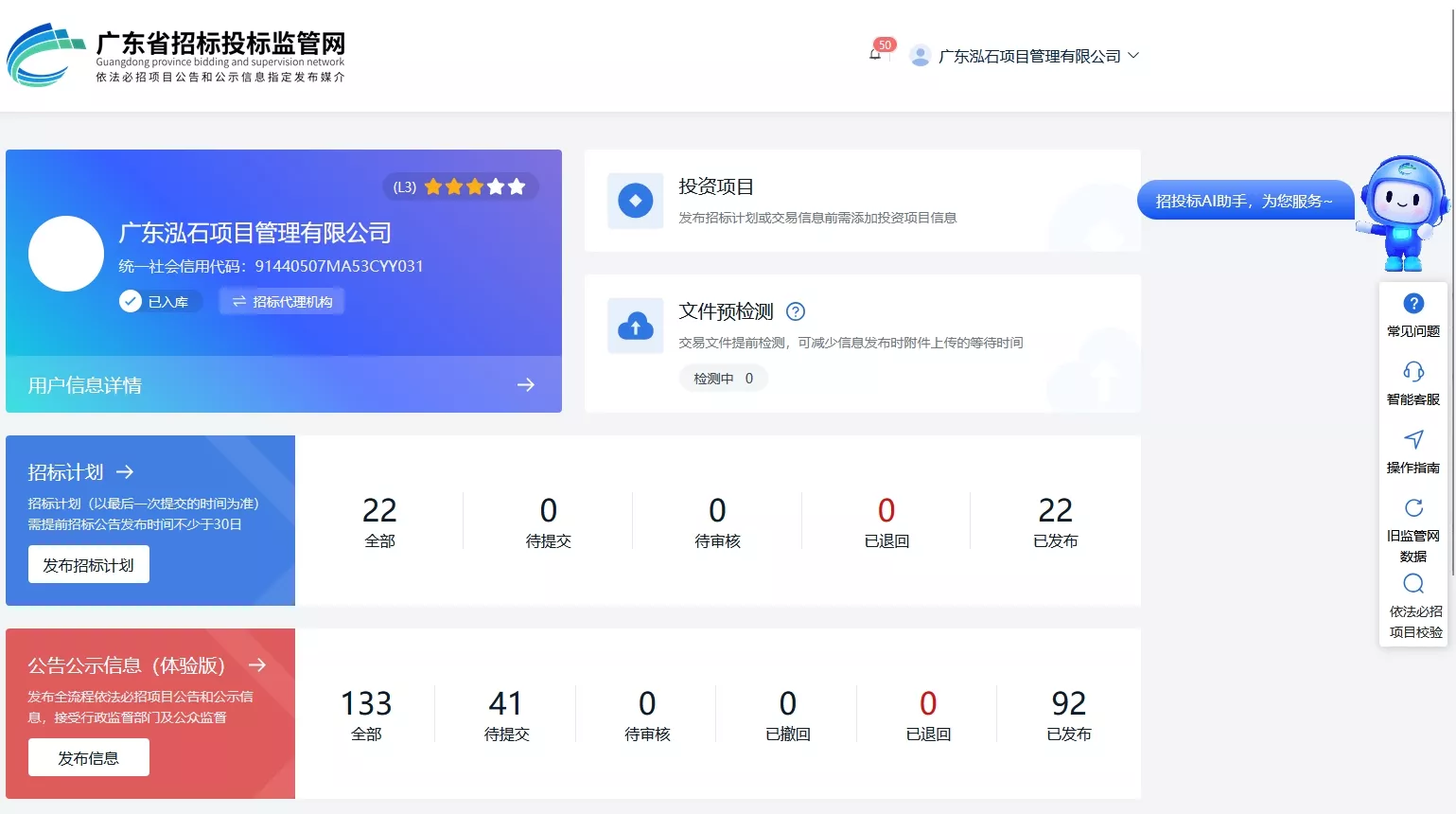Click the company profile avatar circle
Screen dimensions: 1456x814
66,254
